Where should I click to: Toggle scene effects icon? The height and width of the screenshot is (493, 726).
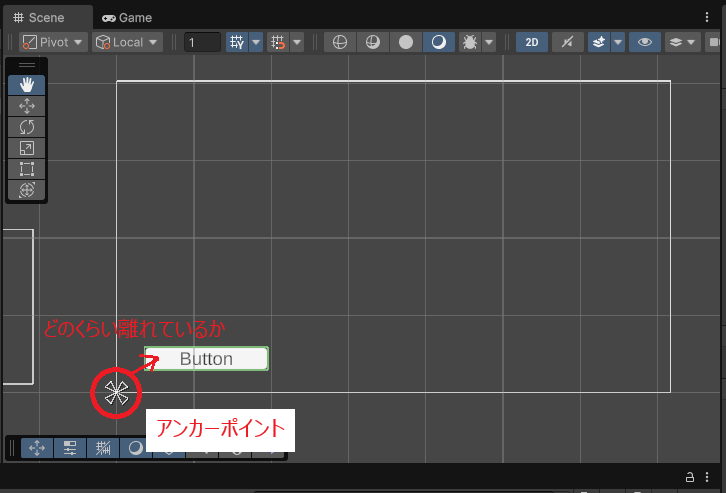point(599,42)
